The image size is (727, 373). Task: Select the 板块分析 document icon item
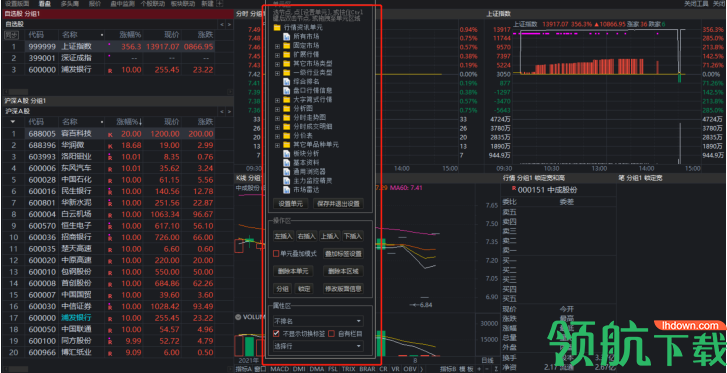[286, 153]
